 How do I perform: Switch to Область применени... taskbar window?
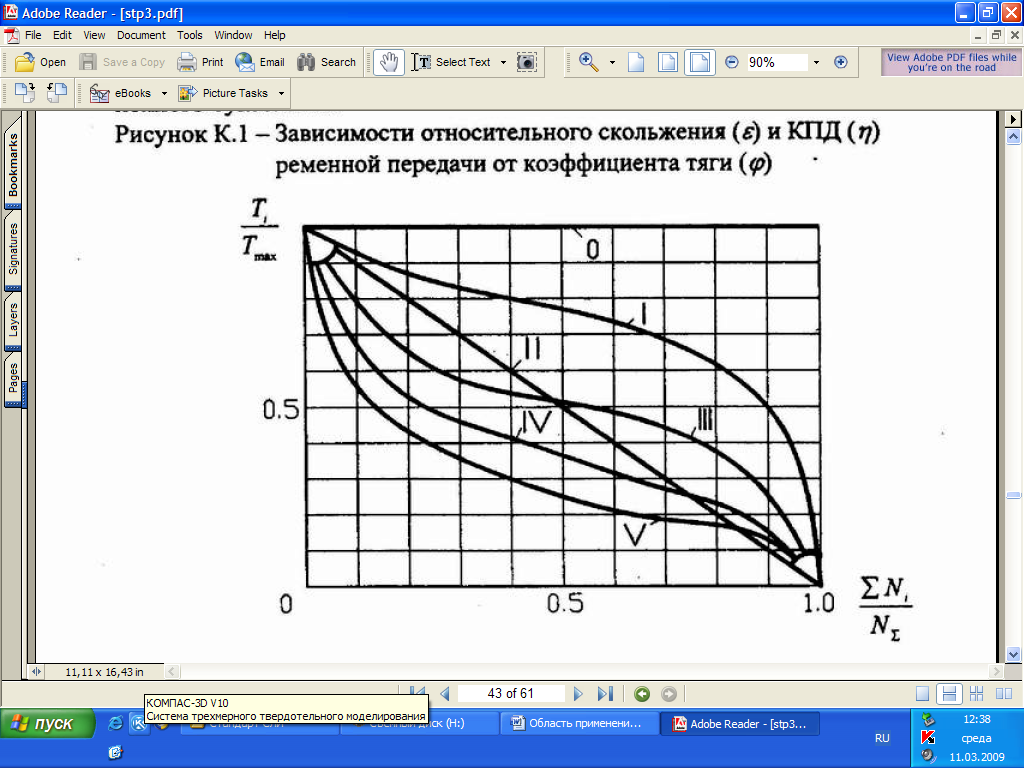pyautogui.click(x=578, y=724)
